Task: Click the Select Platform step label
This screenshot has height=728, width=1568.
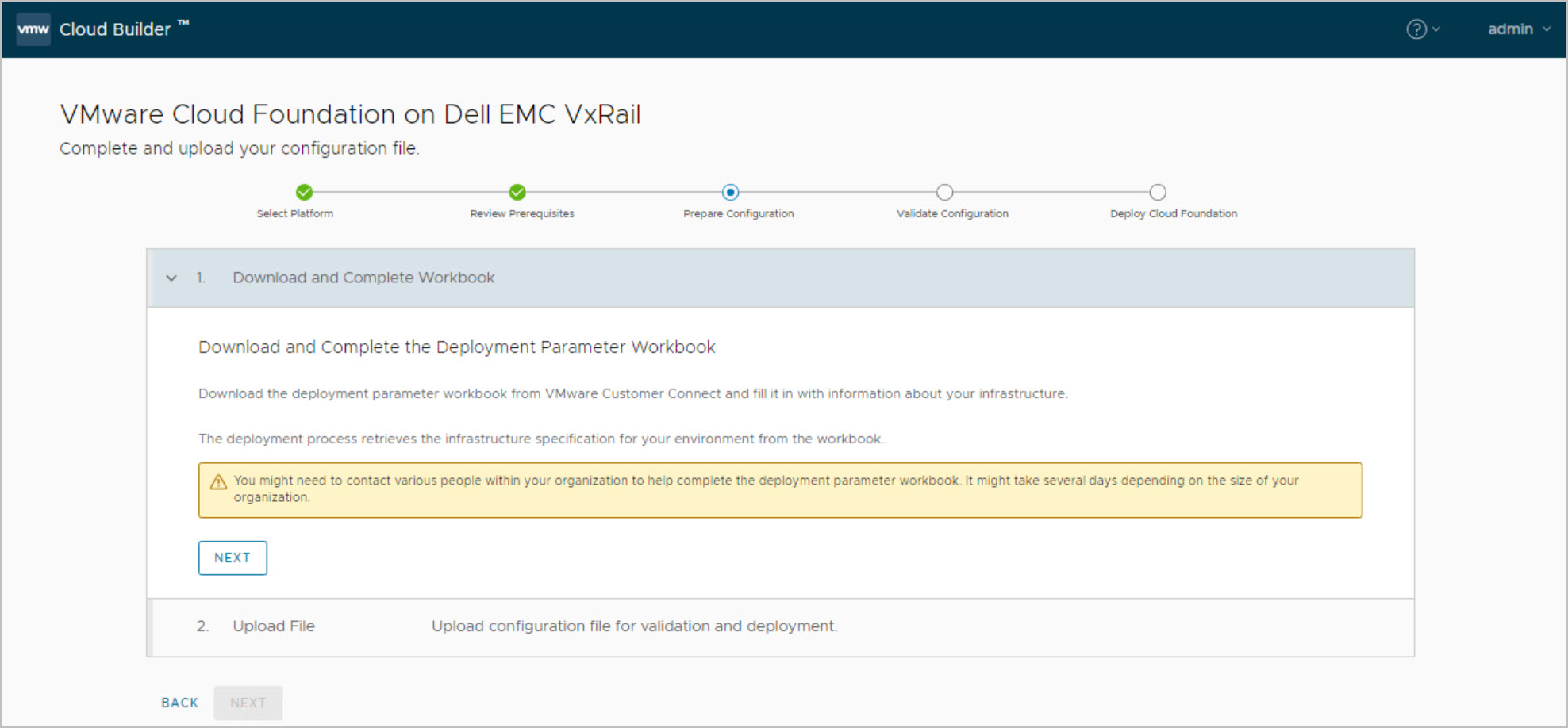Action: point(294,213)
